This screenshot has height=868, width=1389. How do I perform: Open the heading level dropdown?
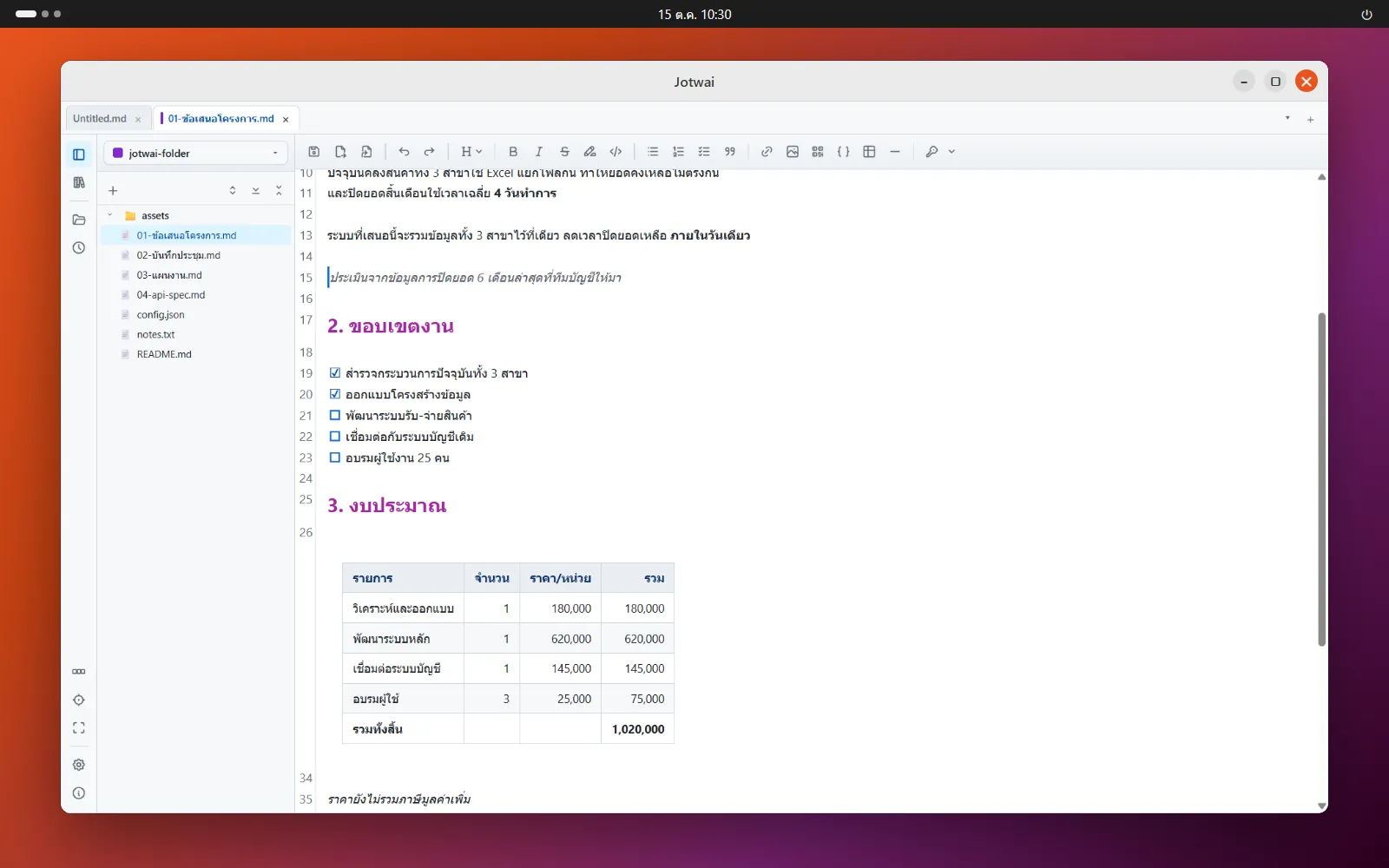(471, 152)
